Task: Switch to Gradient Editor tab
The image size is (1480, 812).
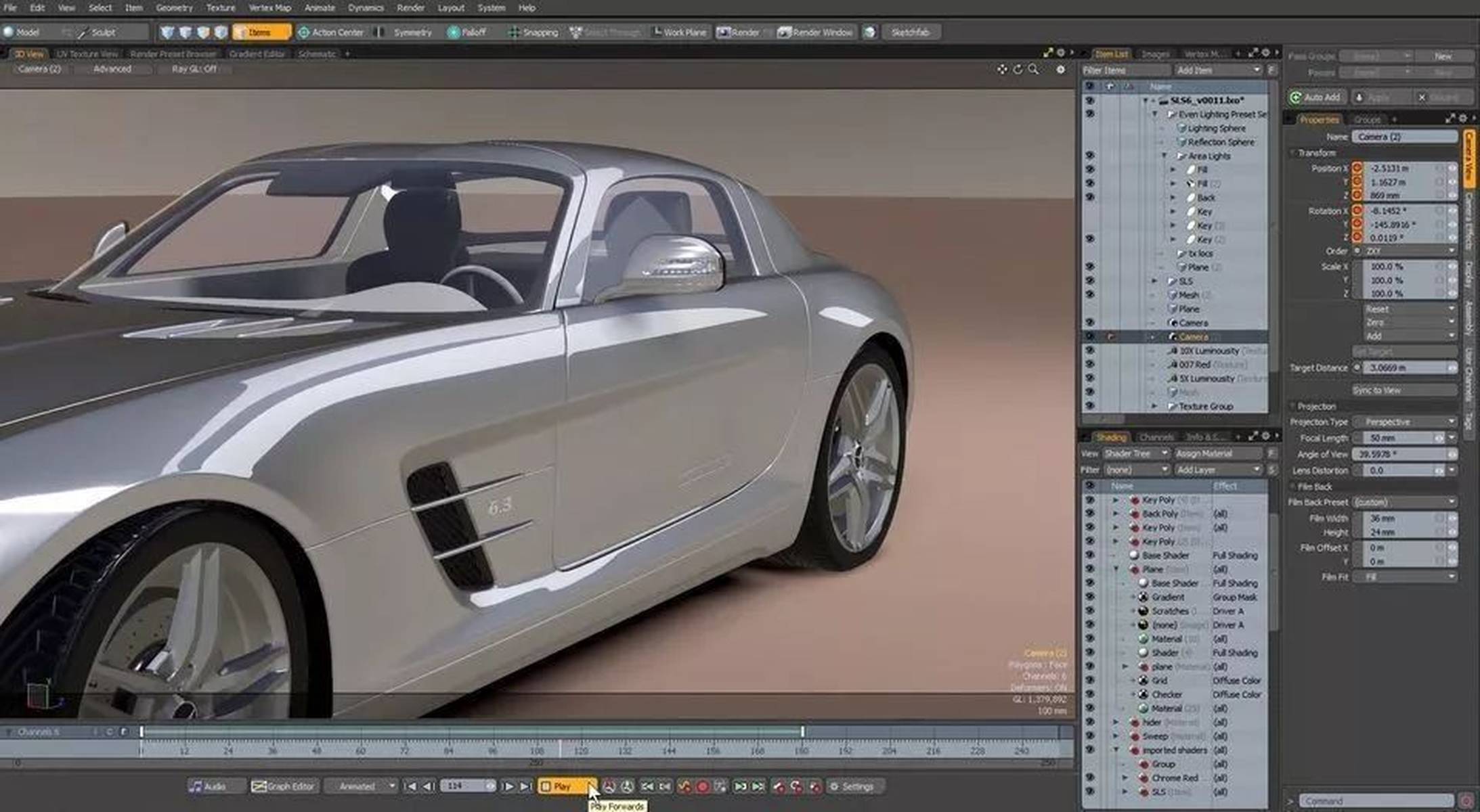Action: click(257, 53)
